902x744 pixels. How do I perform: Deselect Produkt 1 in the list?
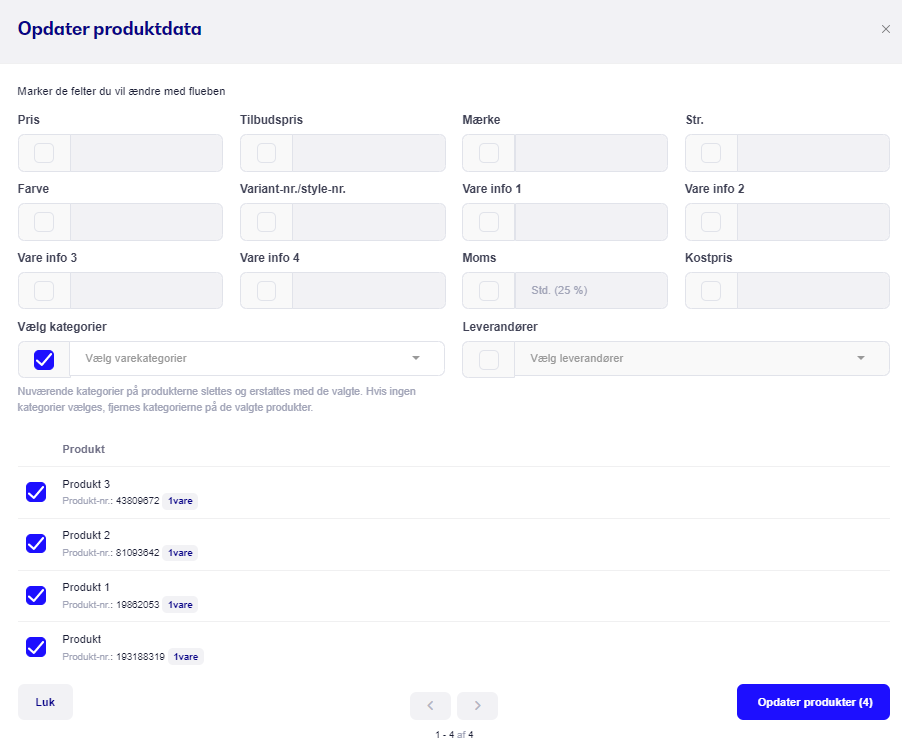[36, 595]
